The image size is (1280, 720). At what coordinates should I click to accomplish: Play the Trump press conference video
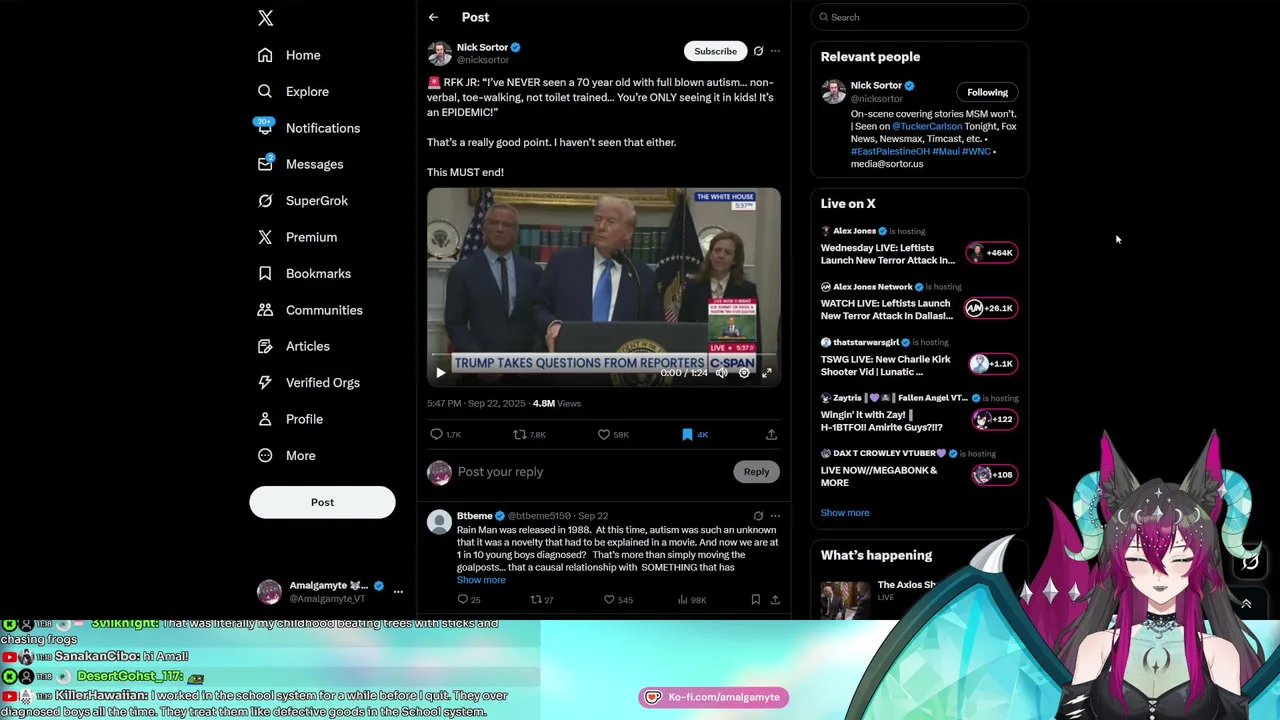[x=440, y=373]
